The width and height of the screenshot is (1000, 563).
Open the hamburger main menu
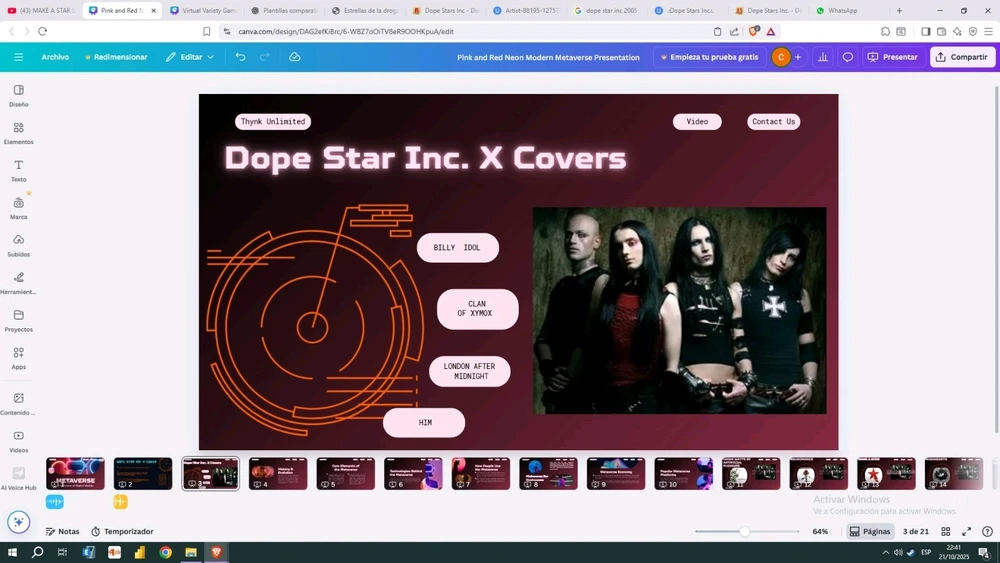coord(18,57)
